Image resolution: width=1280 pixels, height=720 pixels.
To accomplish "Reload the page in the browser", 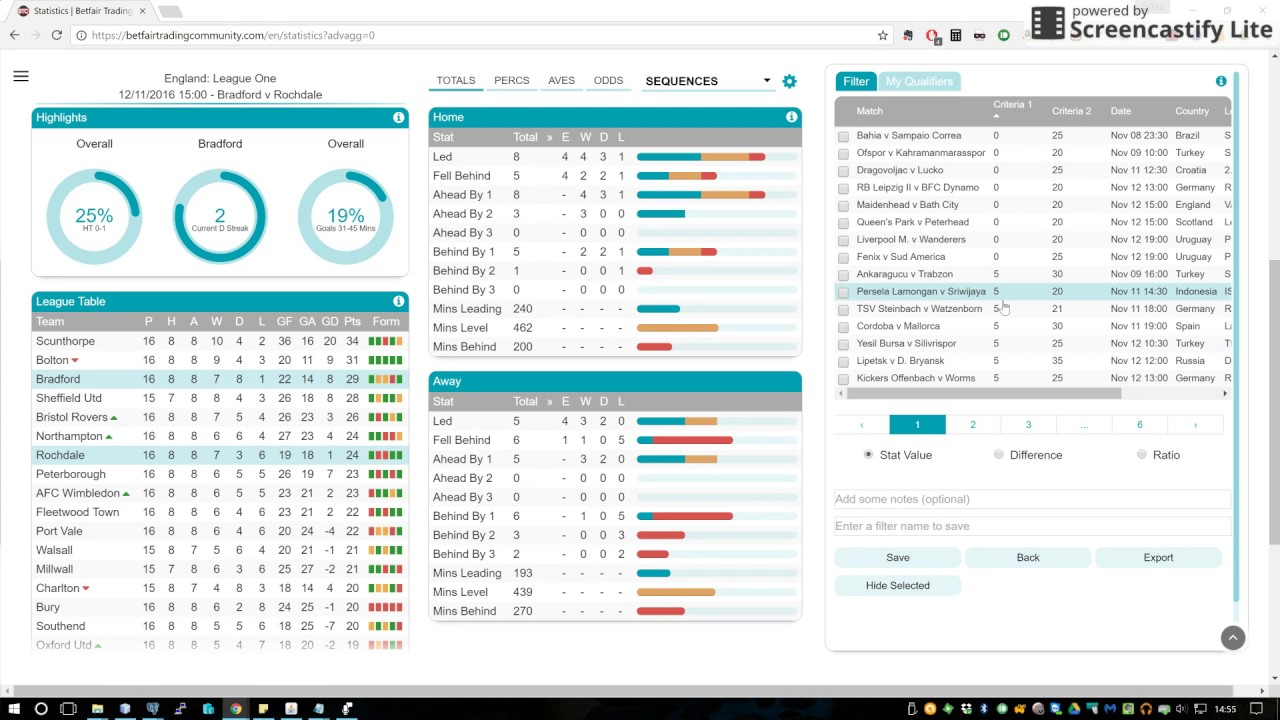I will point(57,35).
